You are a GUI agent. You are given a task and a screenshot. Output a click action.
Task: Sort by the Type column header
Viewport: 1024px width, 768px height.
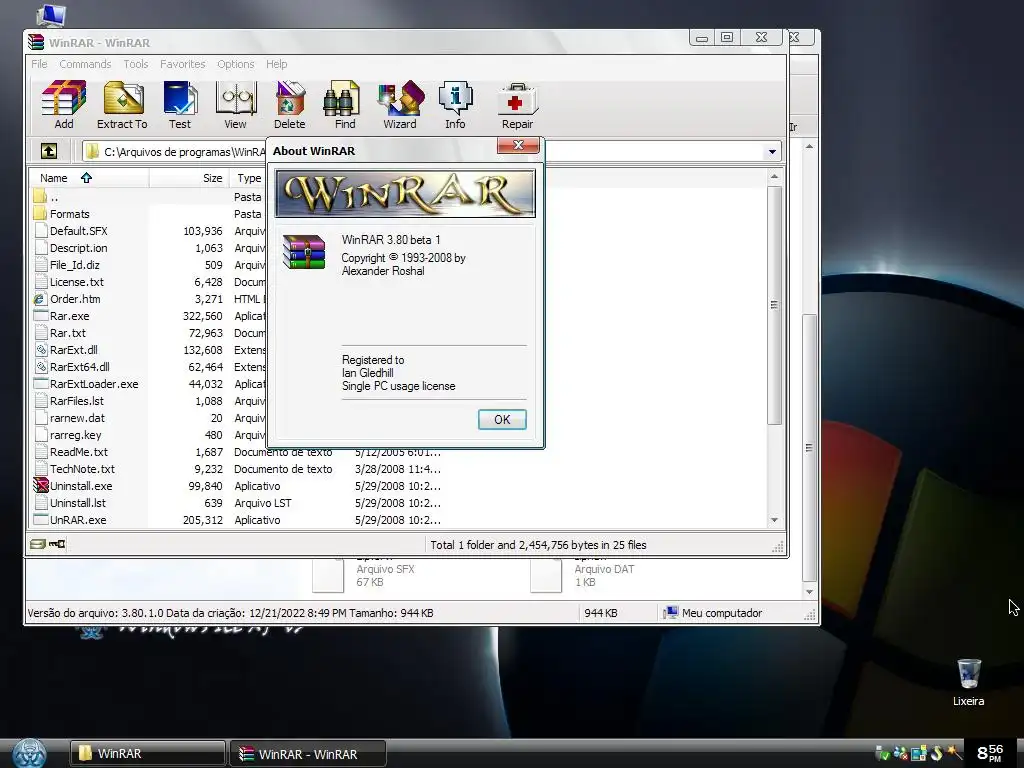(249, 178)
